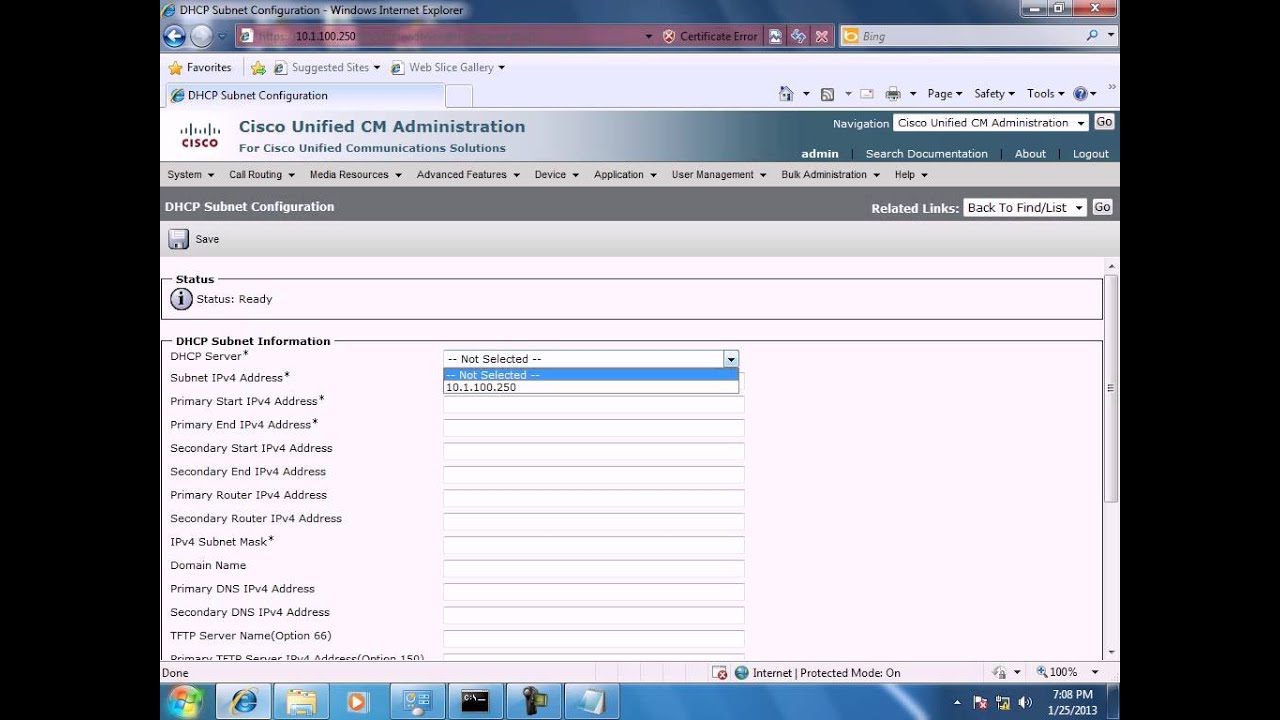Open the camera recorder app on taskbar
Image resolution: width=1280 pixels, height=720 pixels.
click(532, 701)
